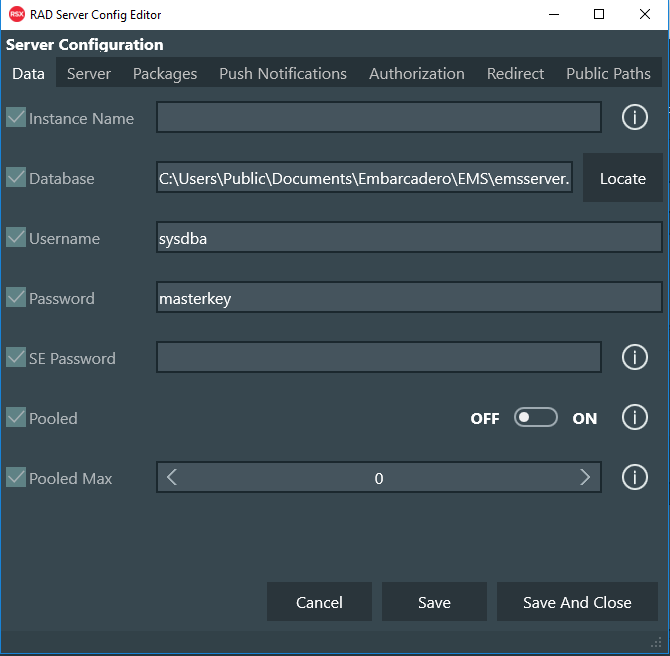Toggle the SE Password checkbox
This screenshot has height=656, width=670.
click(x=16, y=357)
